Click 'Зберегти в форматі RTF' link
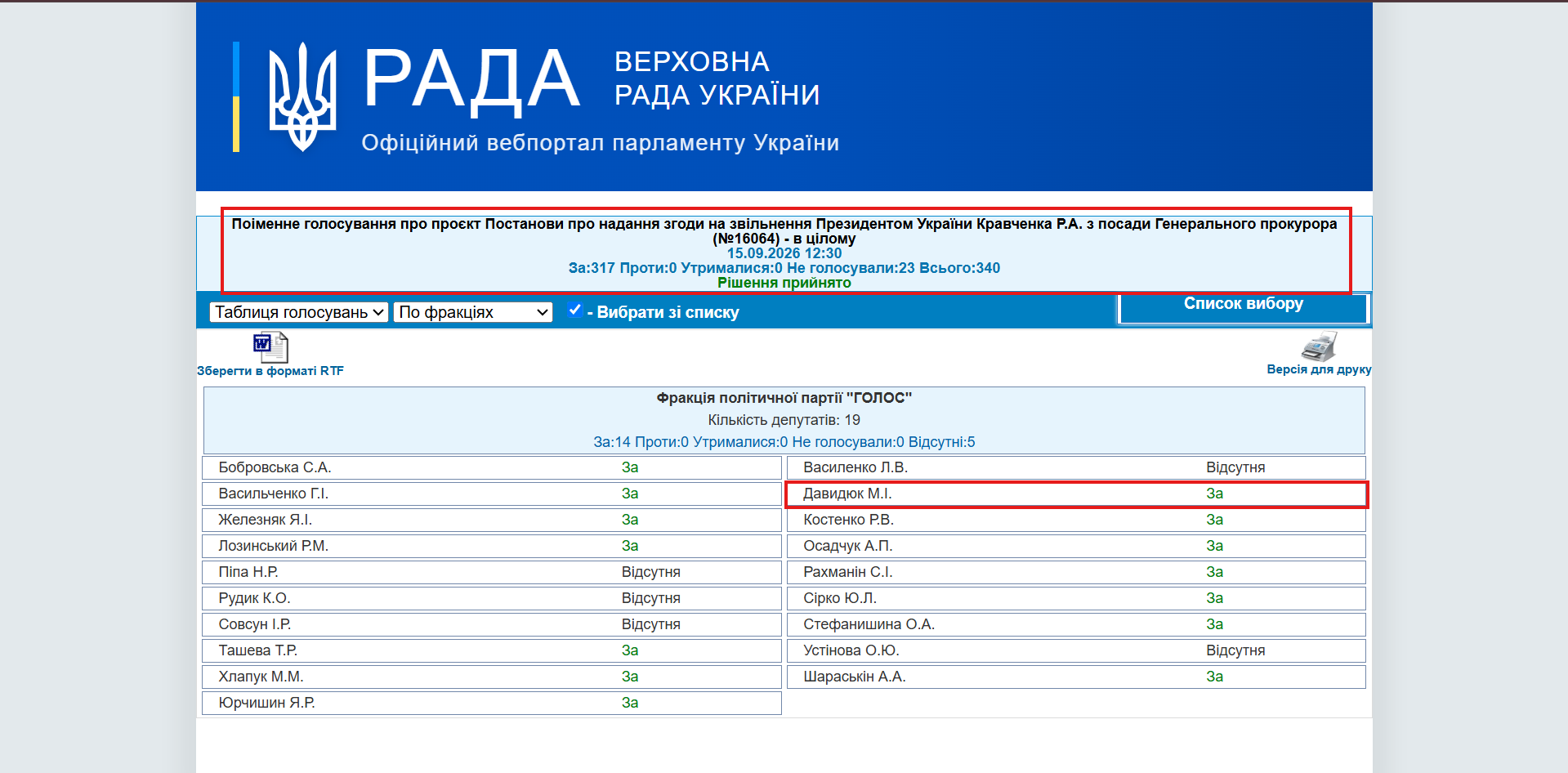Screen dimensions: 1568x773 (x=270, y=371)
